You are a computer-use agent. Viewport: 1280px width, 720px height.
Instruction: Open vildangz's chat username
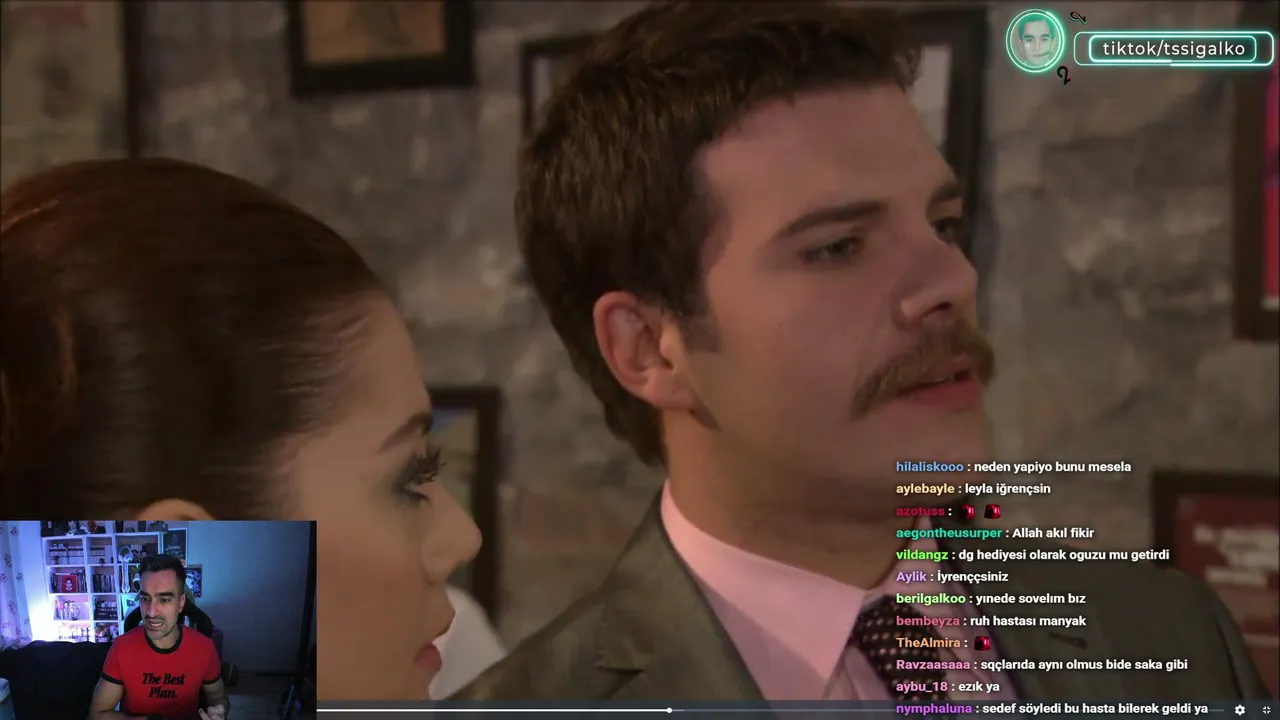point(921,555)
